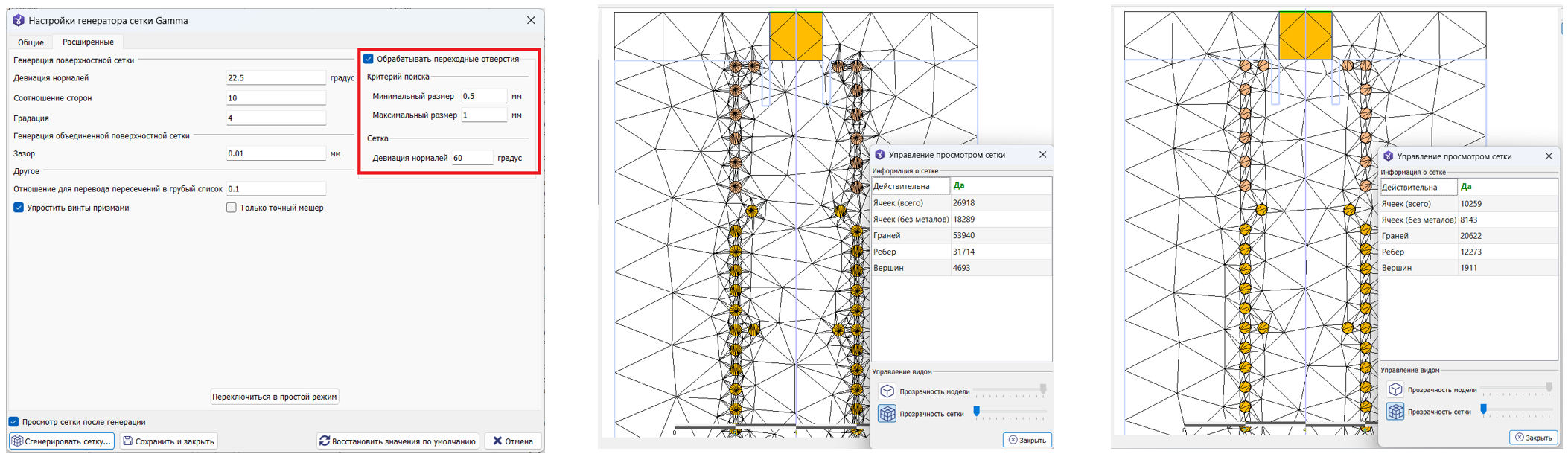Click the 'Максимальный размер' input field

click(x=484, y=115)
